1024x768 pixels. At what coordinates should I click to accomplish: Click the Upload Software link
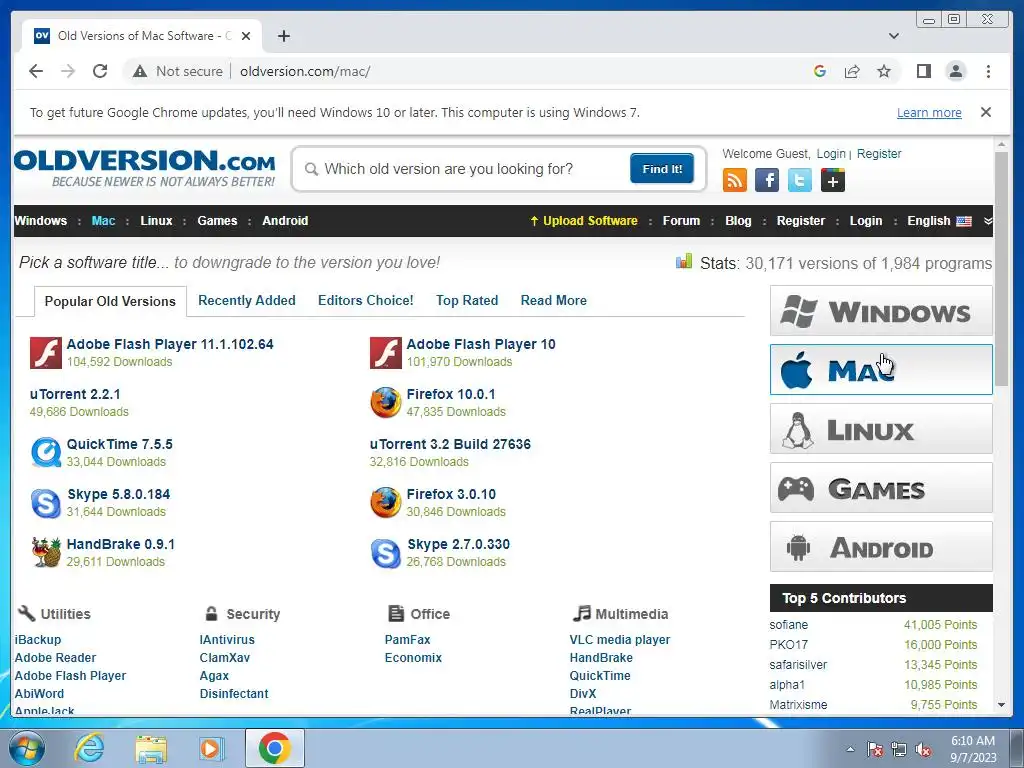pos(584,221)
